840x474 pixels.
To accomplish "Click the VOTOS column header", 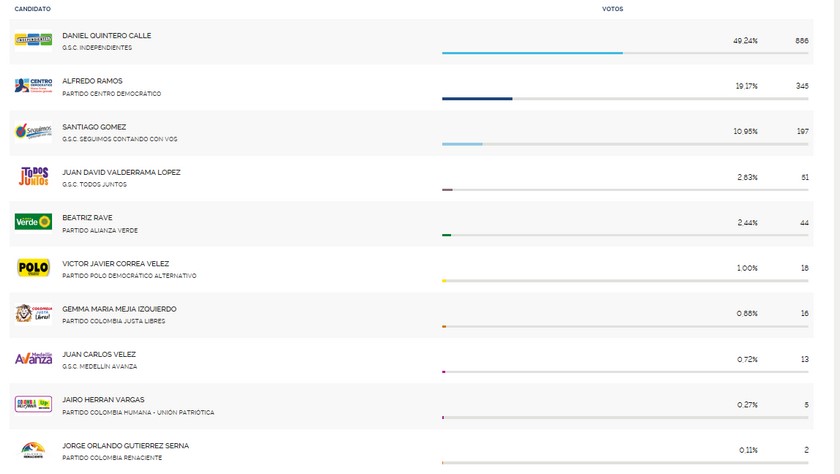I will click(614, 8).
